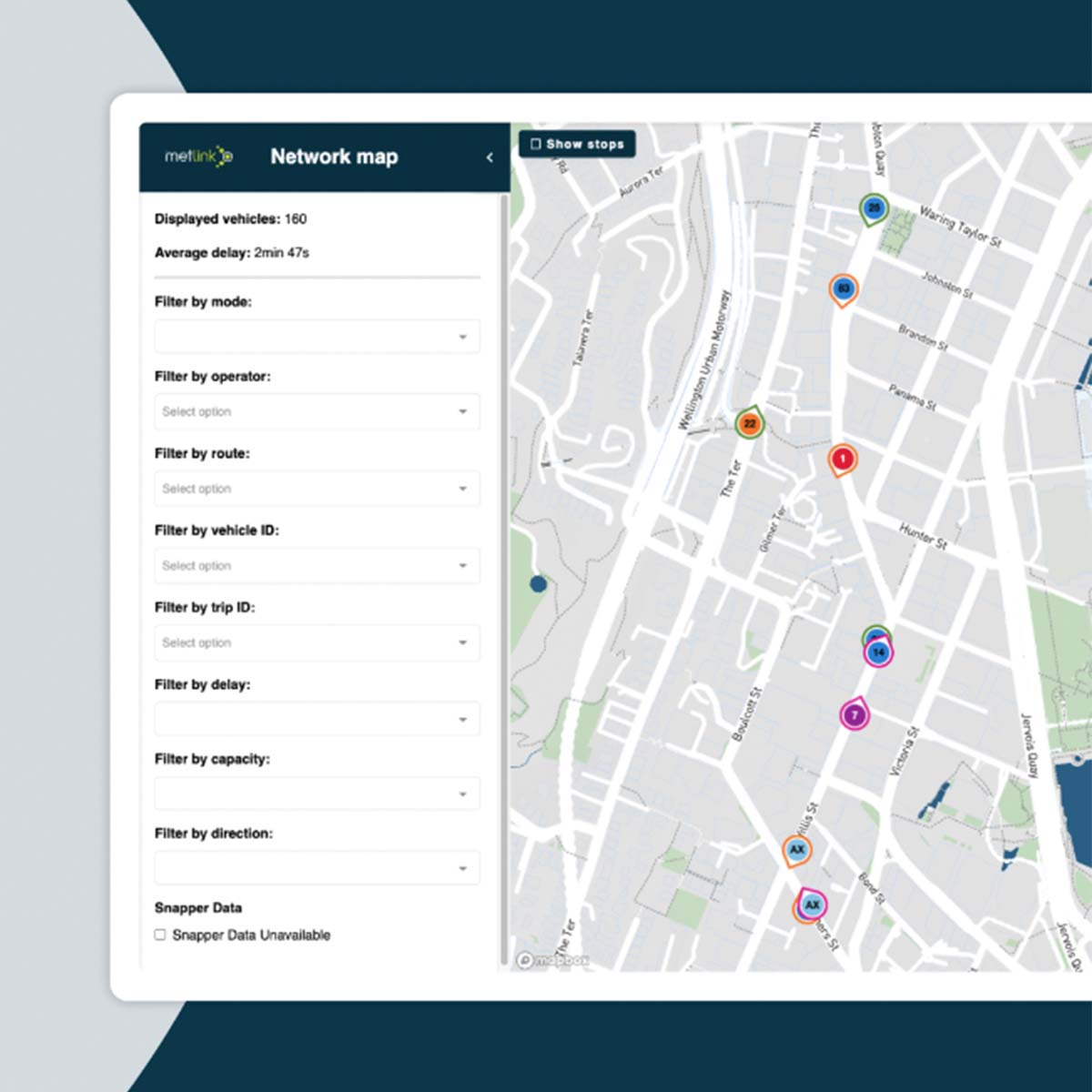The width and height of the screenshot is (1092, 1092).
Task: Collapse the Network map sidebar using the chevron
Action: [x=490, y=157]
